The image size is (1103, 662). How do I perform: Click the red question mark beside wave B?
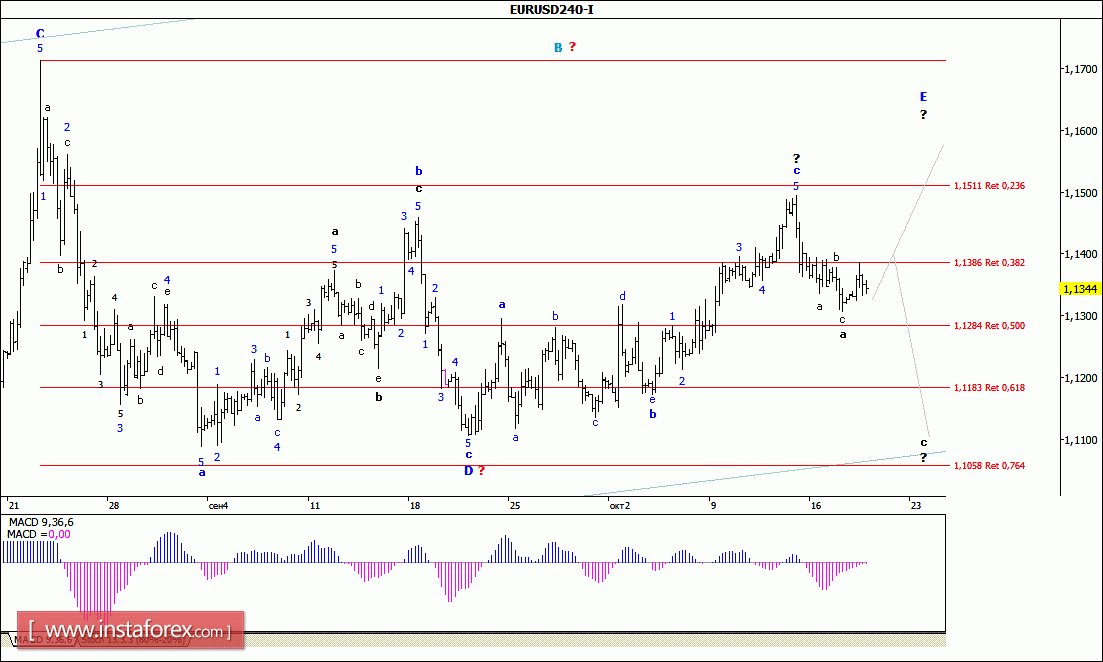click(x=572, y=47)
